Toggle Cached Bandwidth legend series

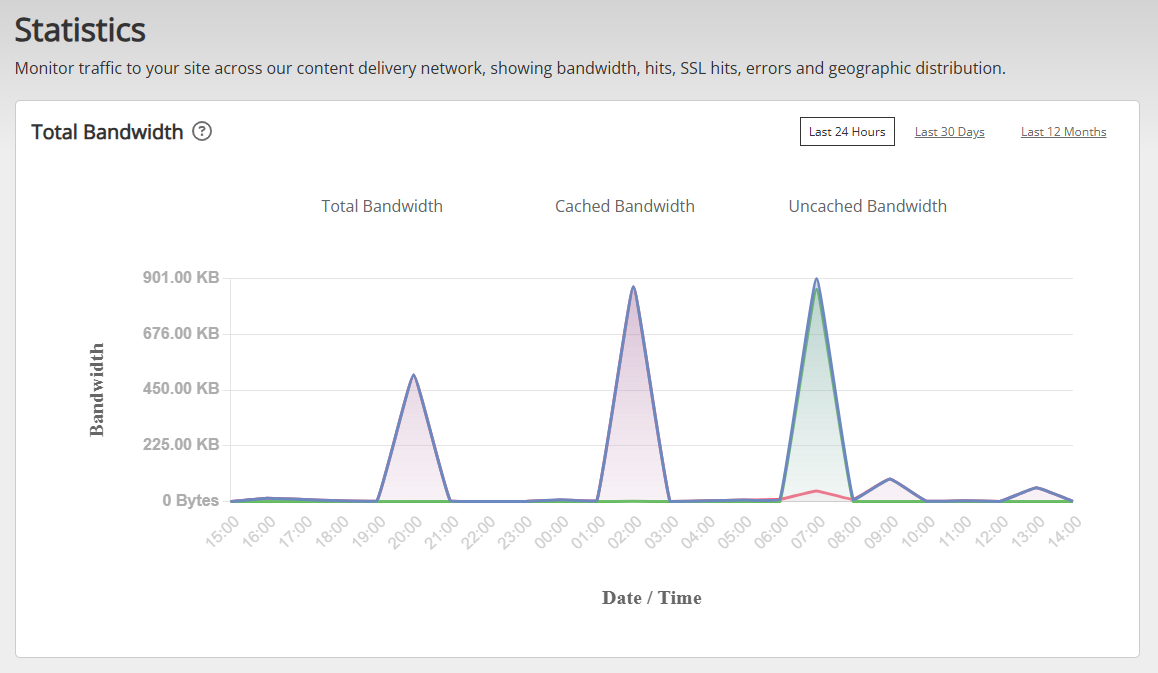pos(625,206)
